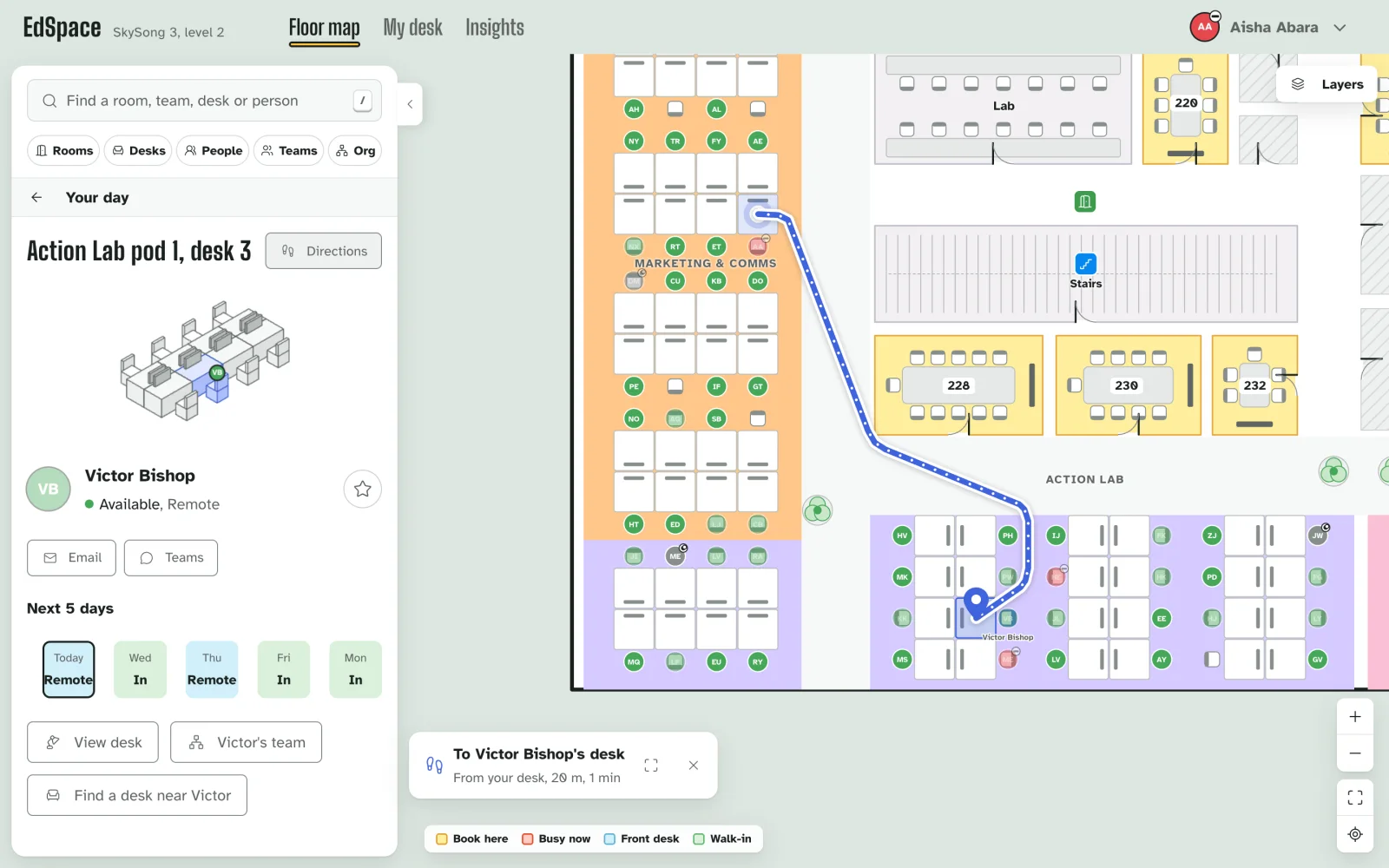
Task: Open the Layers panel button
Action: tap(1326, 84)
